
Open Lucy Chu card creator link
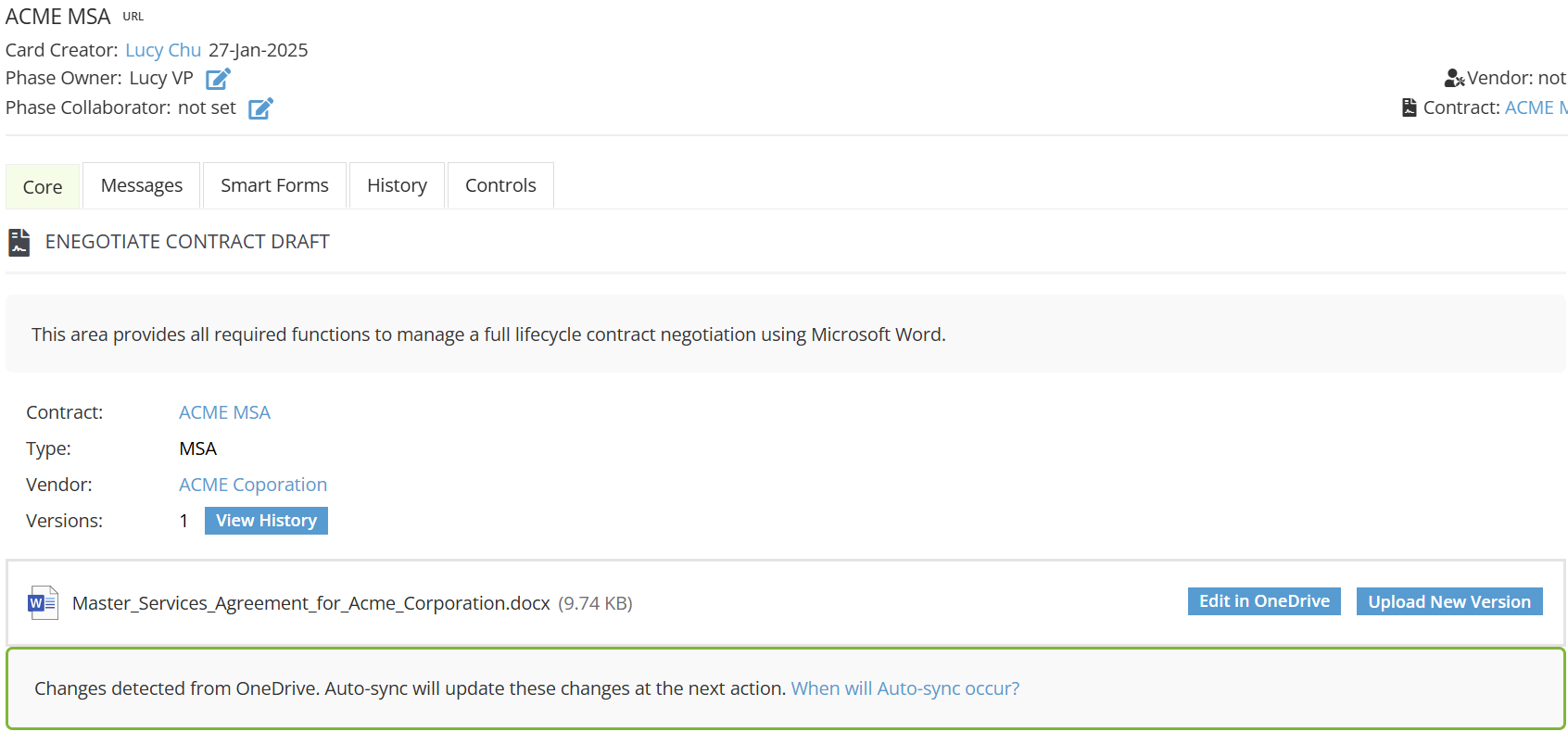coord(163,50)
